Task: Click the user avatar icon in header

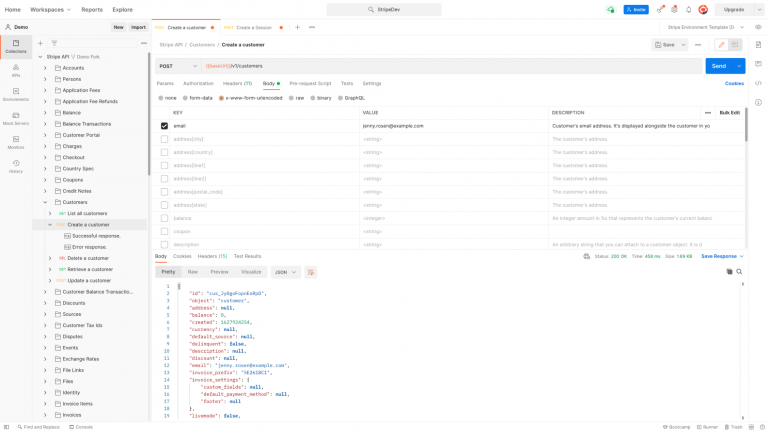Action: coord(703,9)
